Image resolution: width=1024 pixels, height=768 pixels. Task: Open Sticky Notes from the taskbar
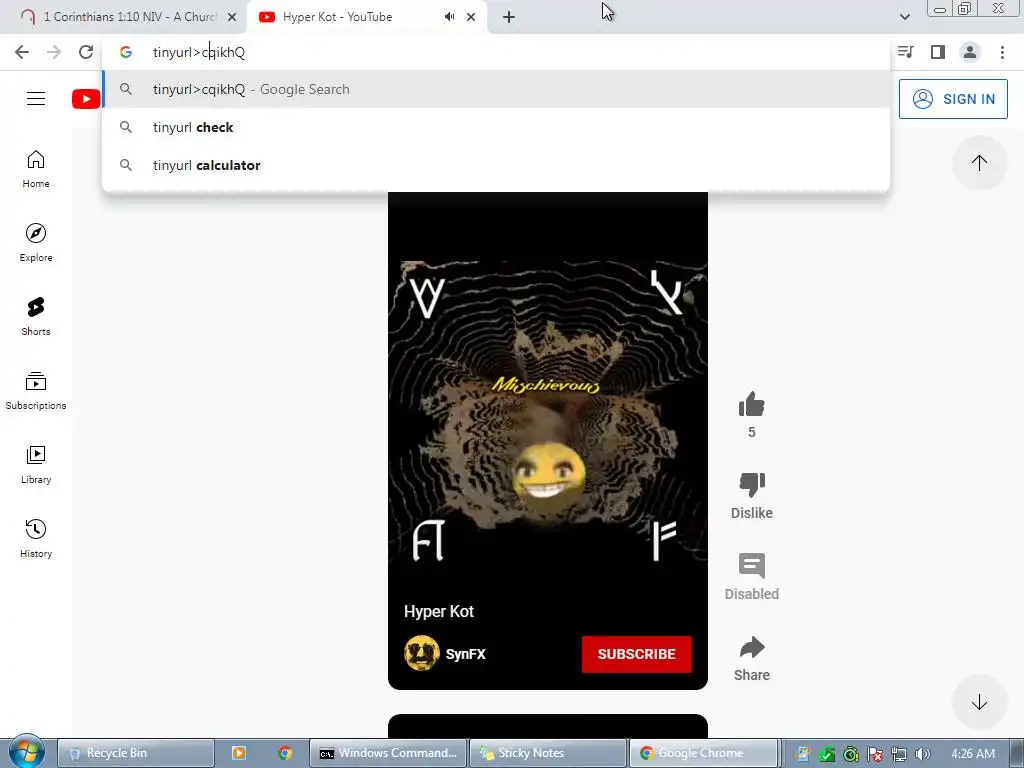tap(547, 753)
